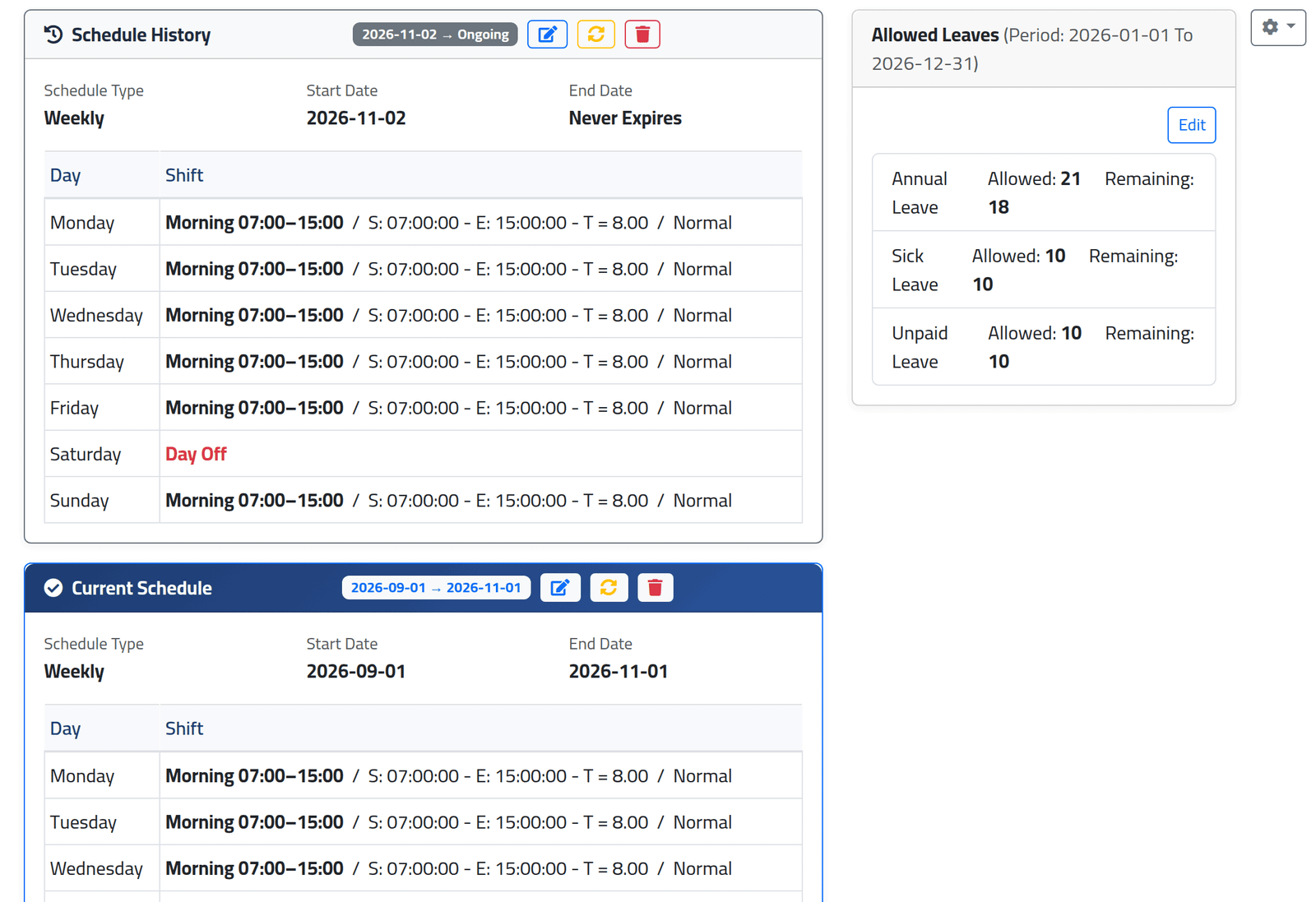Select Thursday row in Schedule History

(x=423, y=362)
